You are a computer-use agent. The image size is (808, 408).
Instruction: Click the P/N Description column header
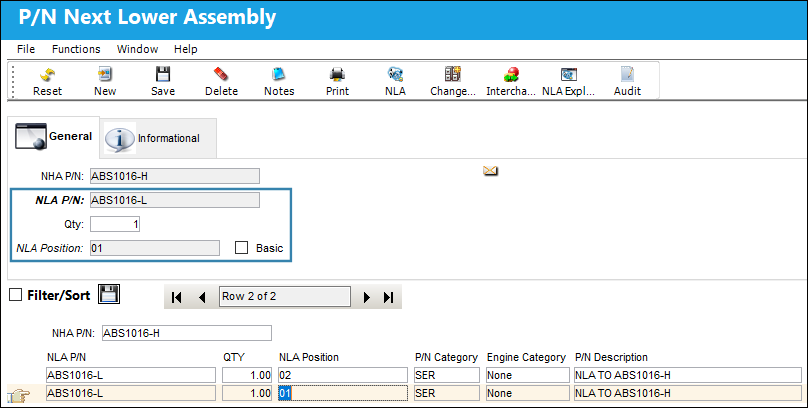pos(612,358)
